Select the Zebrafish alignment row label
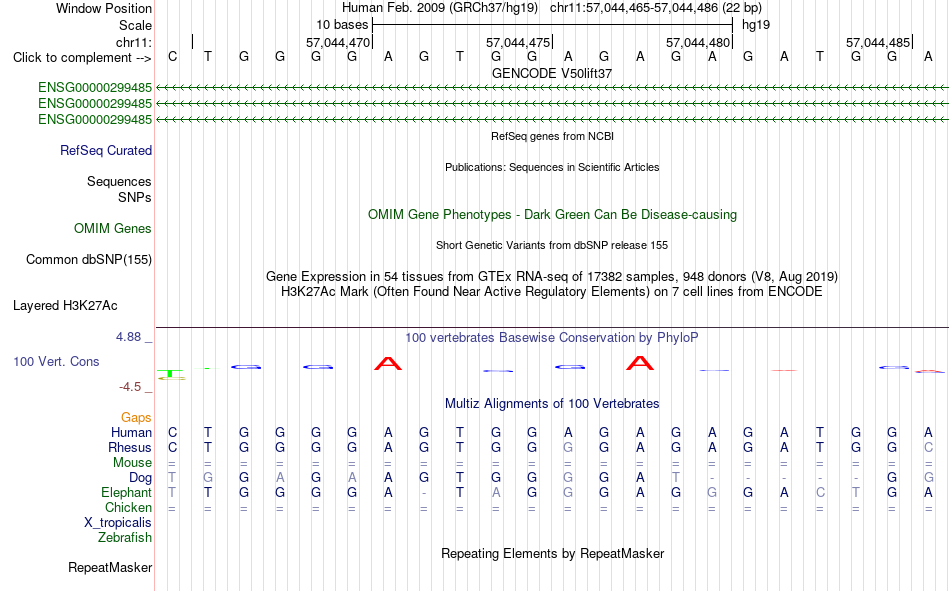 pos(125,537)
